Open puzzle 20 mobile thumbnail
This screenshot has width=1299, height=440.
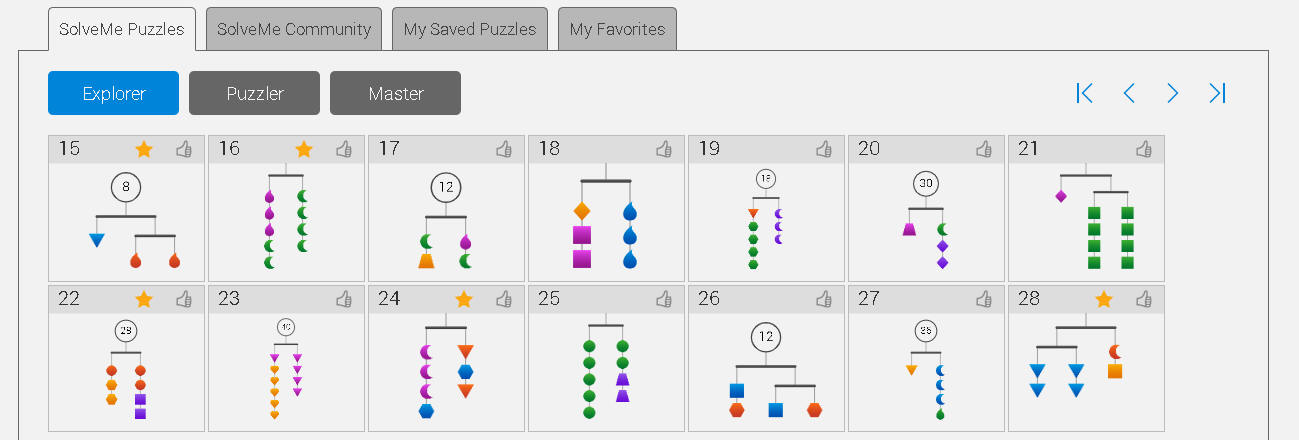click(x=926, y=222)
